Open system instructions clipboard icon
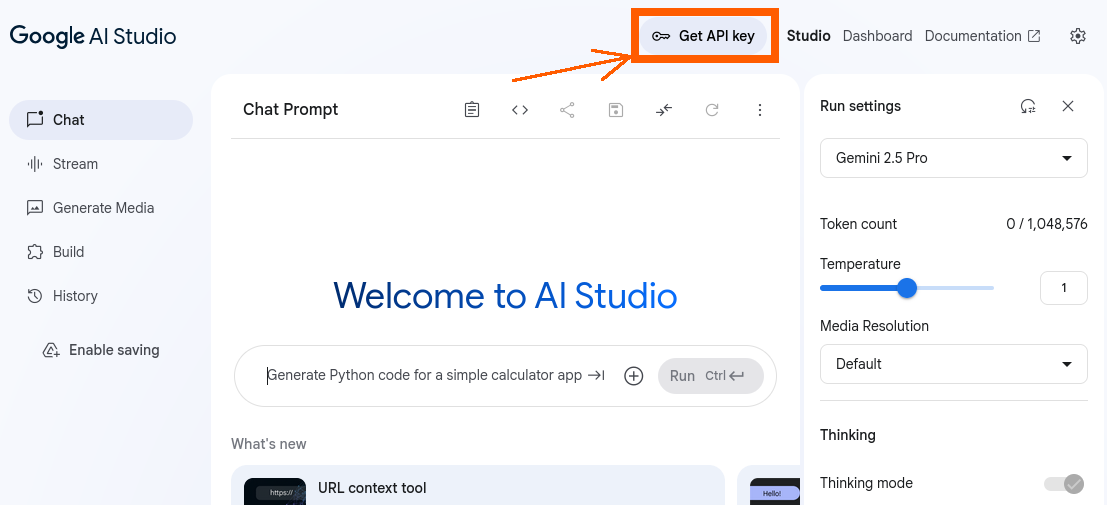1107x505 pixels. point(472,109)
